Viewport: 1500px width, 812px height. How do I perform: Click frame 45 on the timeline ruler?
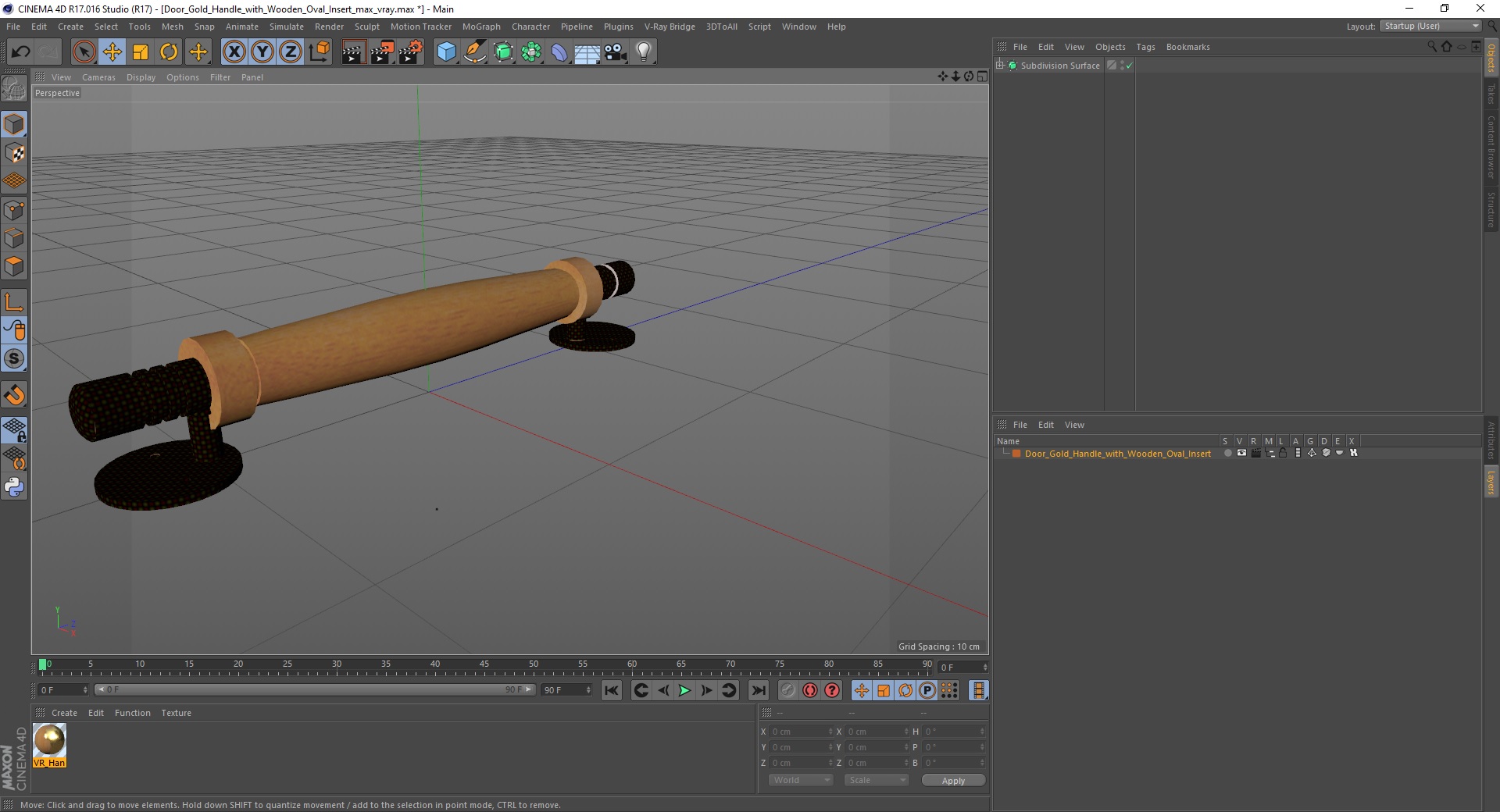tap(484, 664)
